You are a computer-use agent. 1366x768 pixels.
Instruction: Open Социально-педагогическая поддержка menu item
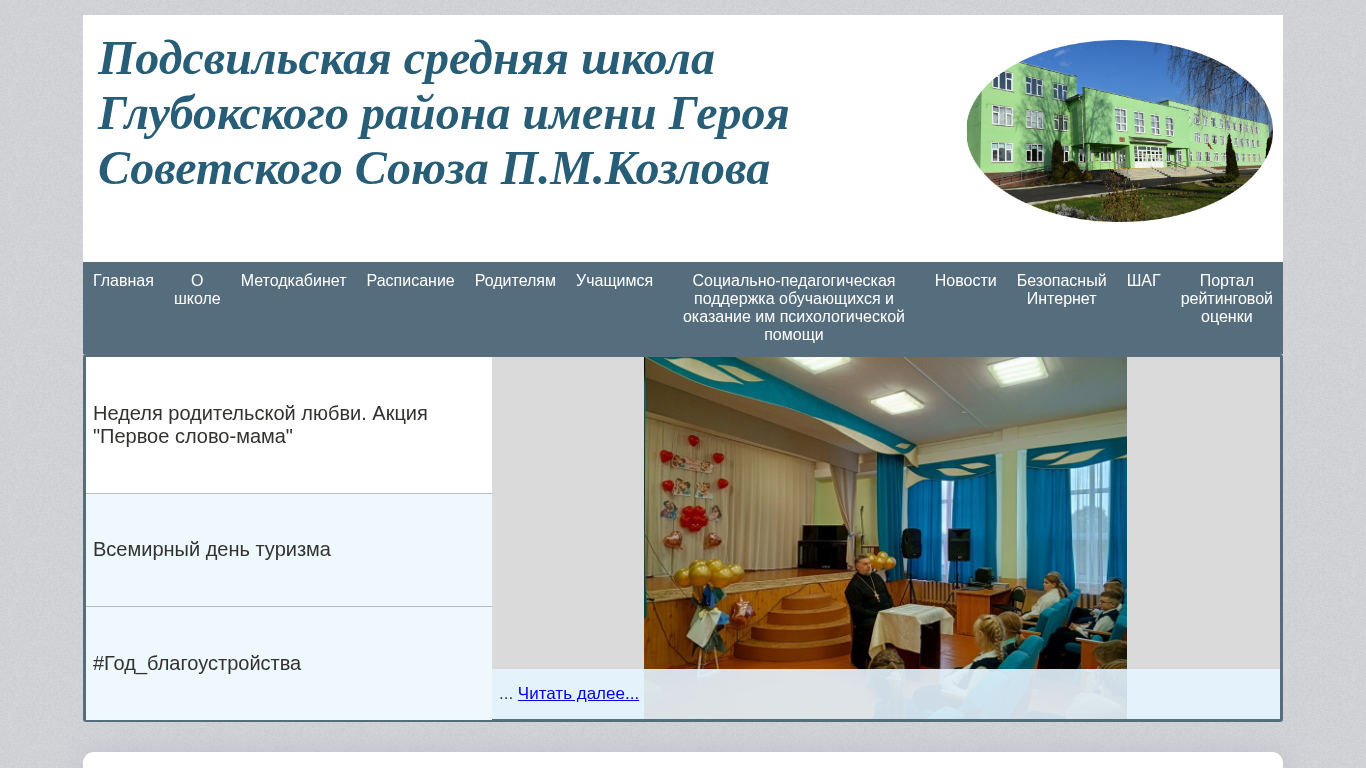[794, 308]
